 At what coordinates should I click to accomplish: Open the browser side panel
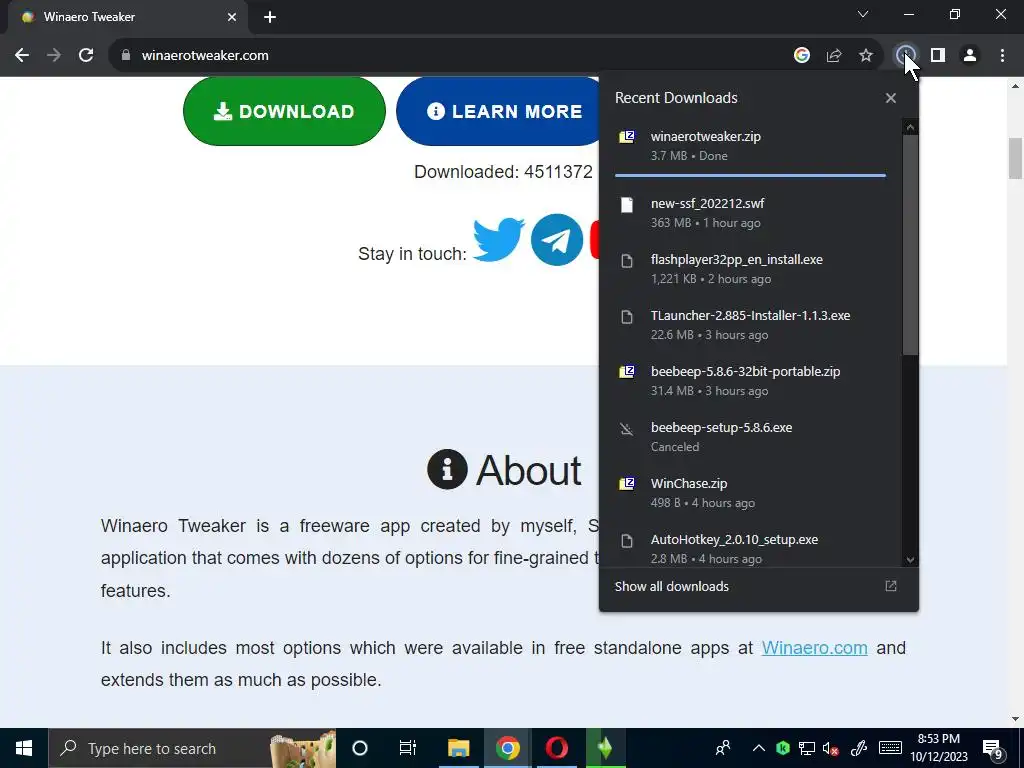(x=938, y=56)
